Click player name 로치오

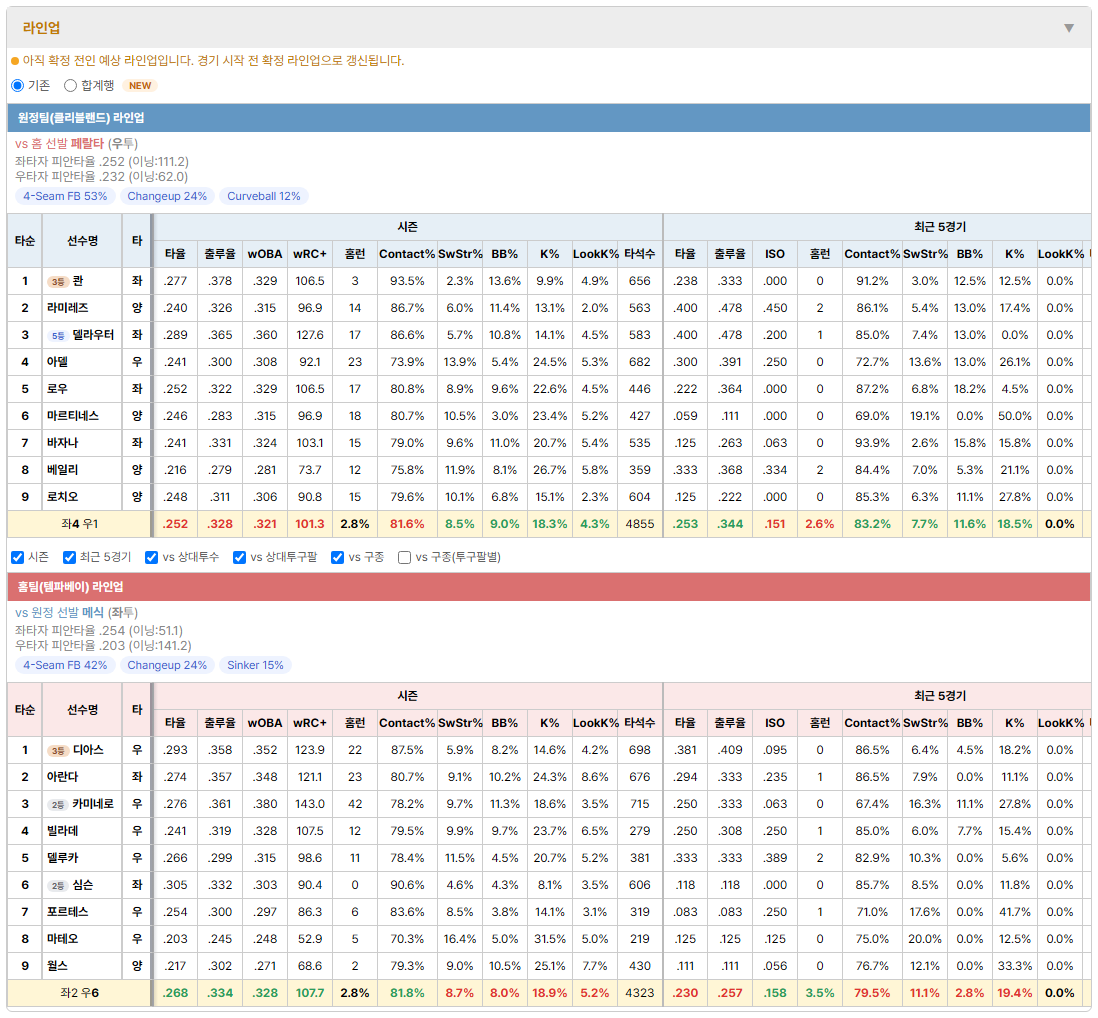point(62,497)
